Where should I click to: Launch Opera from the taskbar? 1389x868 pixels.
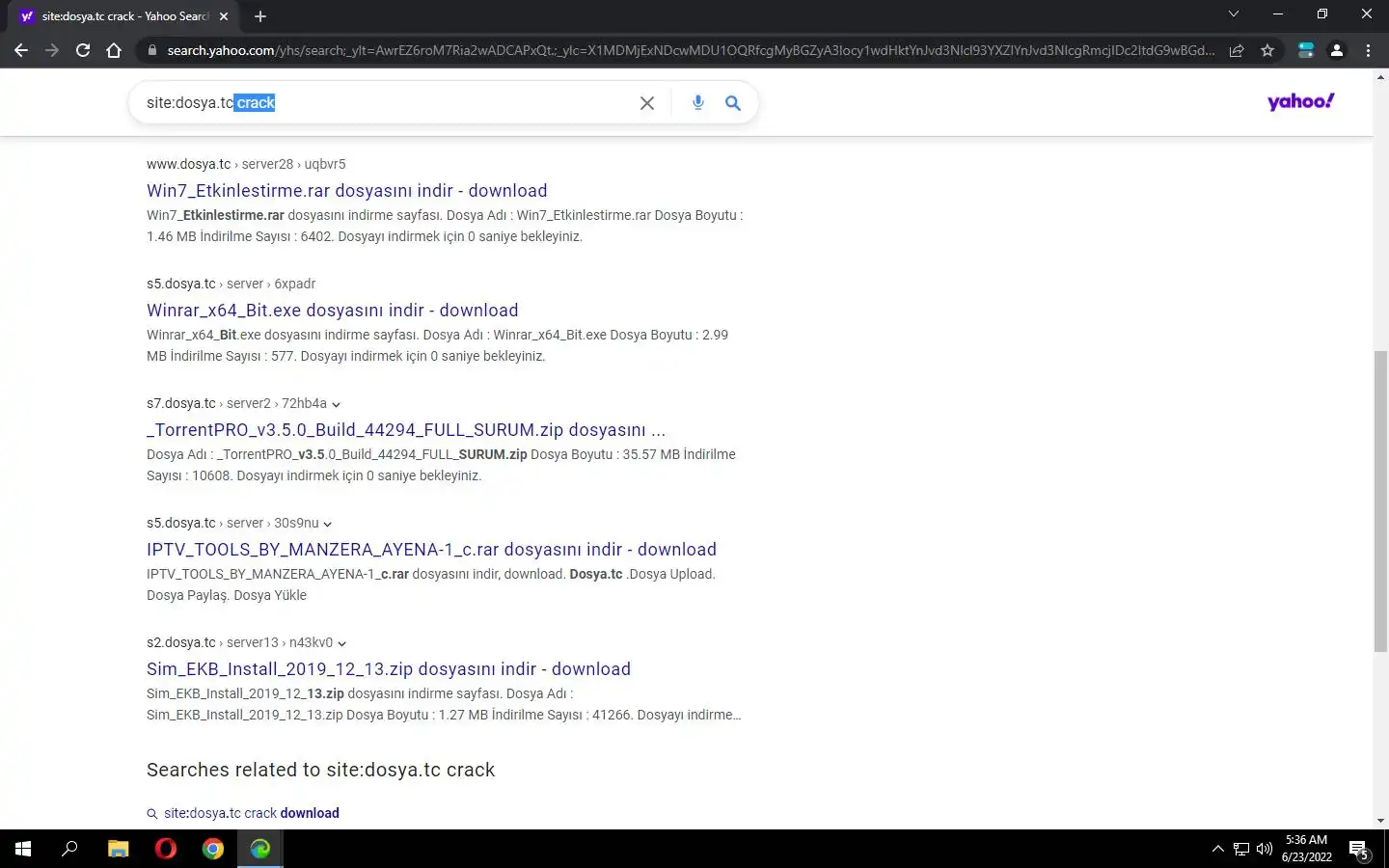tap(166, 849)
